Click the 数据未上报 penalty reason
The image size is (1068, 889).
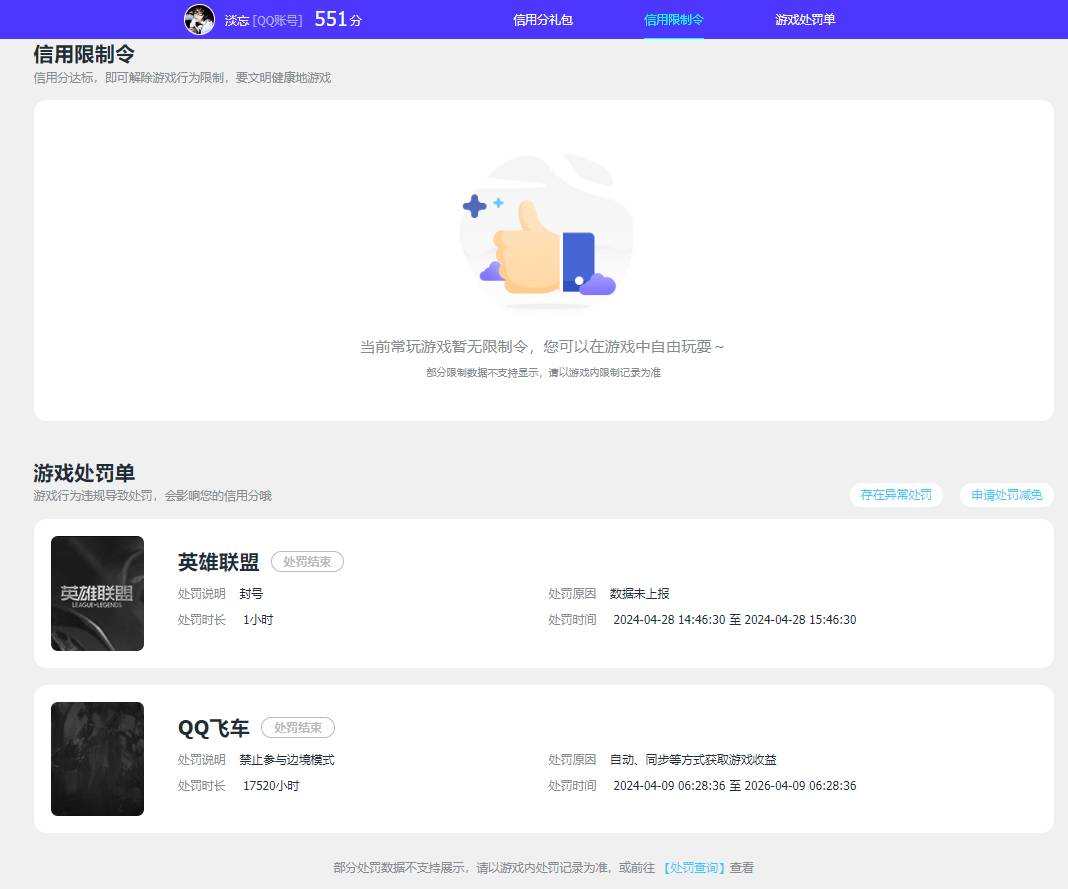pos(639,593)
